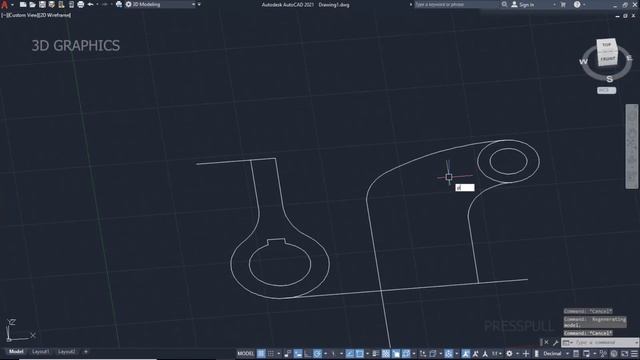This screenshot has height=360, width=640.
Task: Toggle the drawing grid display
Action: 261,353
